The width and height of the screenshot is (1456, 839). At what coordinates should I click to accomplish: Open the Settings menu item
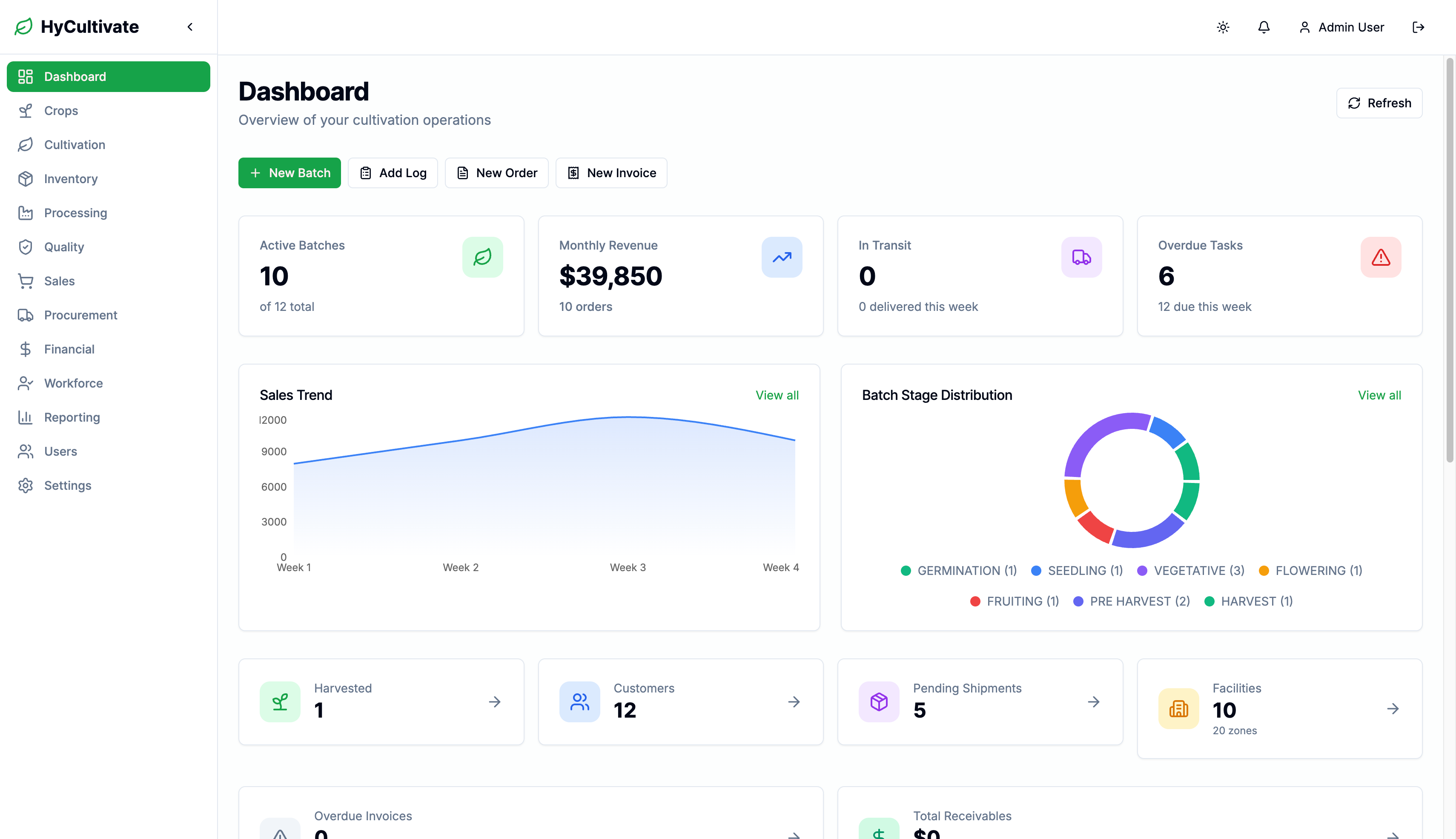(67, 485)
